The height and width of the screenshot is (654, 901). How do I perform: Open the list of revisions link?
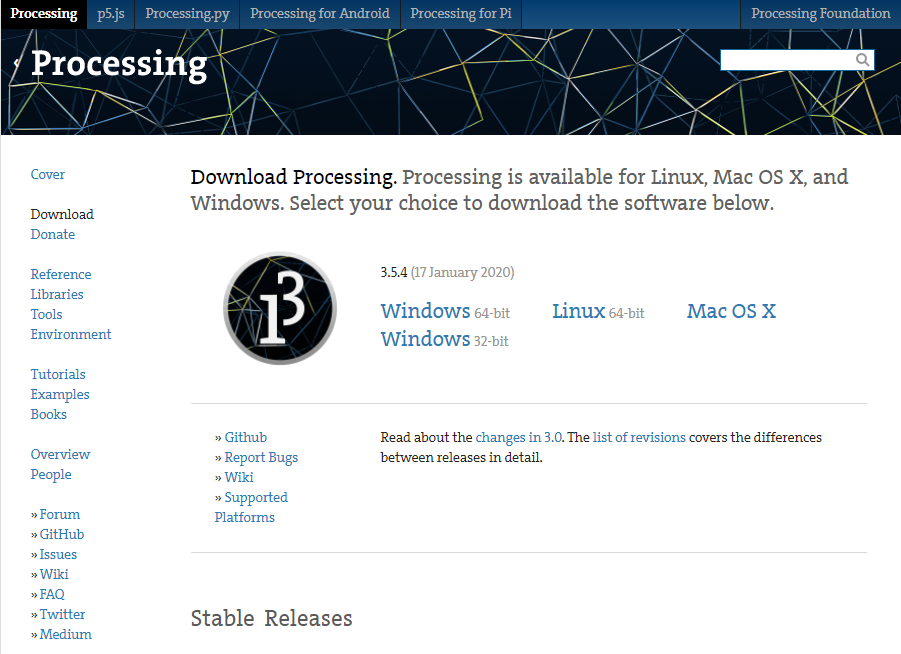point(639,437)
